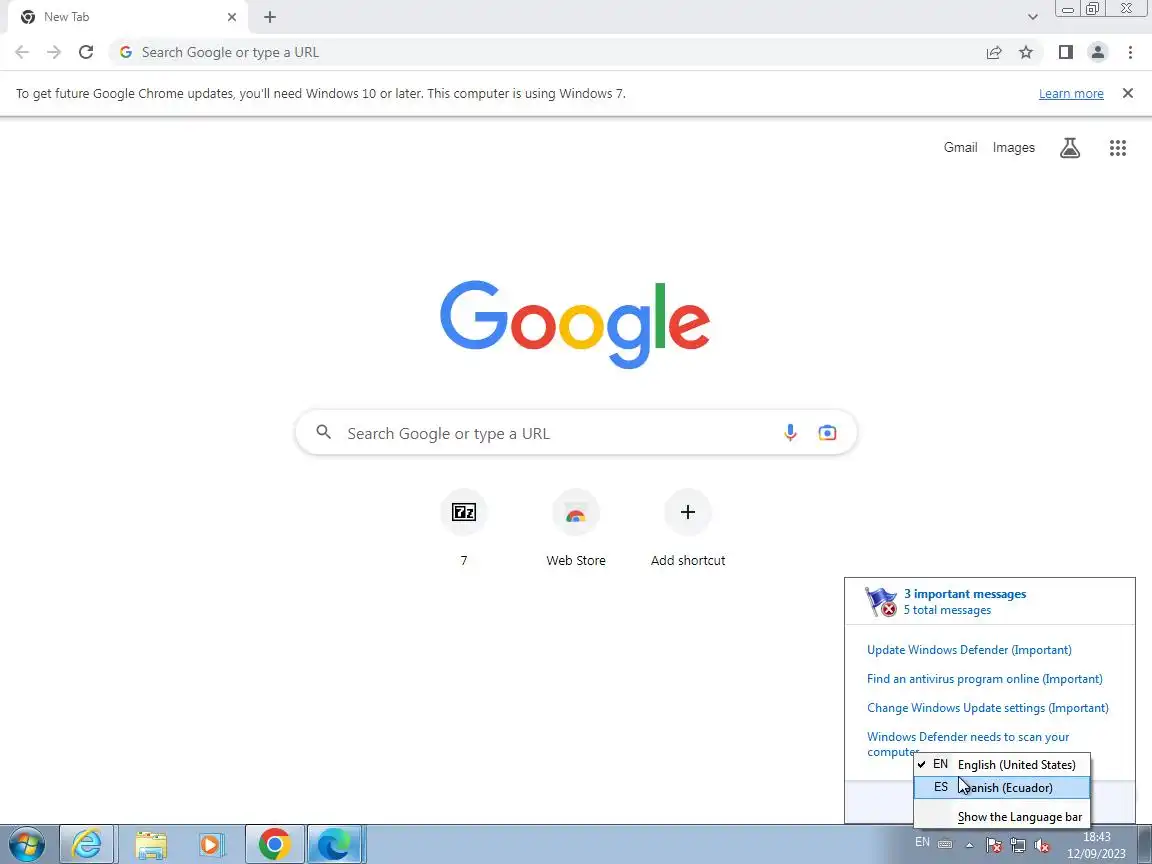
Task: Dismiss the Chrome update infobar
Action: (1128, 93)
